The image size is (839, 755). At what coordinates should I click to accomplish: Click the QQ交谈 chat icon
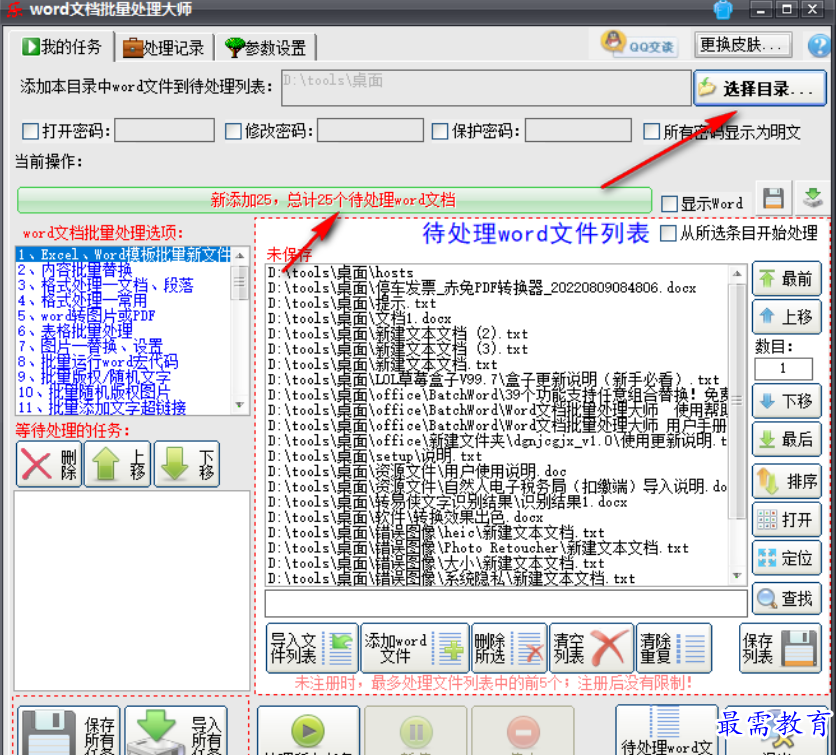click(639, 44)
